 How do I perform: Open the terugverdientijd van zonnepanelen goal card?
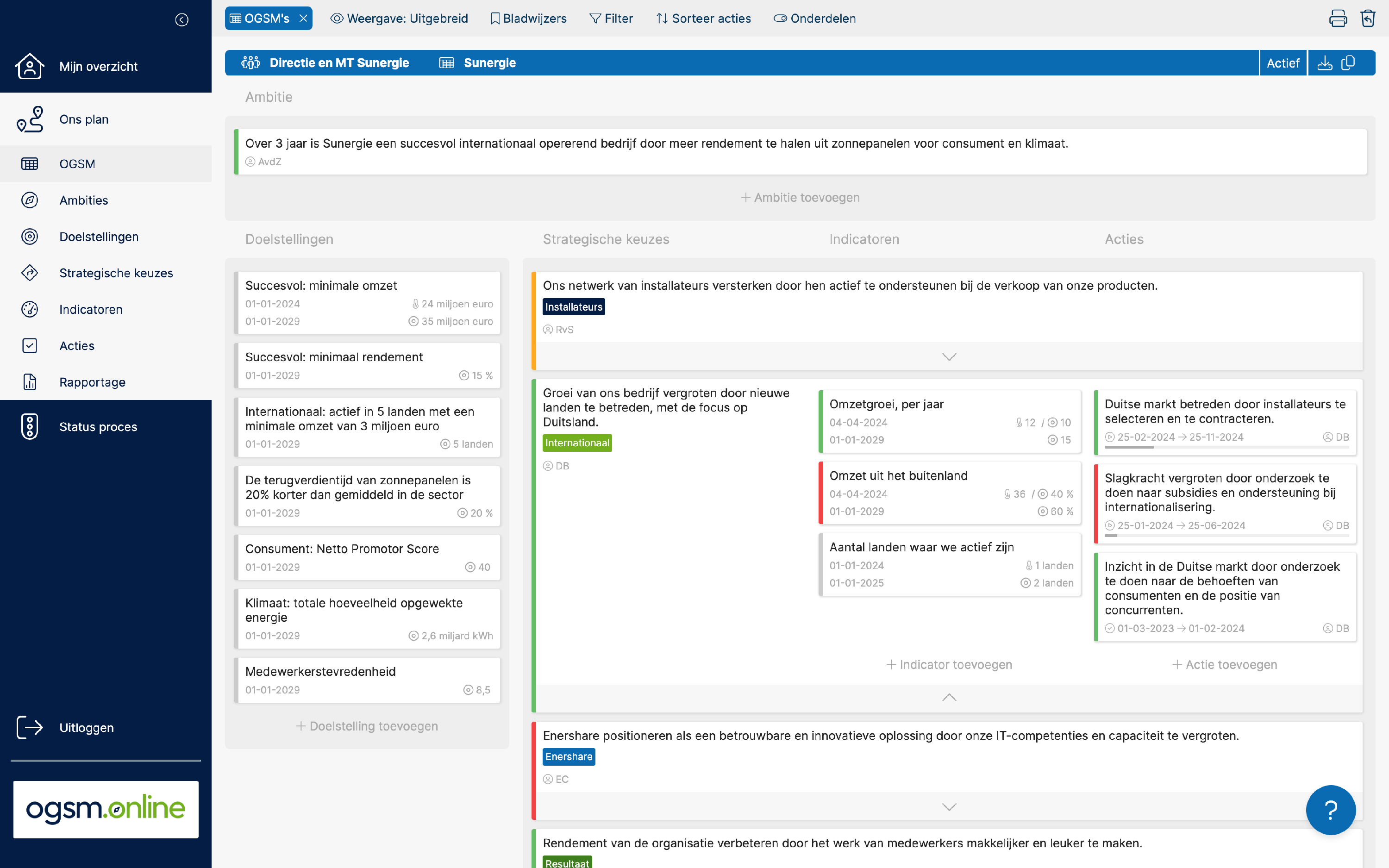(367, 495)
